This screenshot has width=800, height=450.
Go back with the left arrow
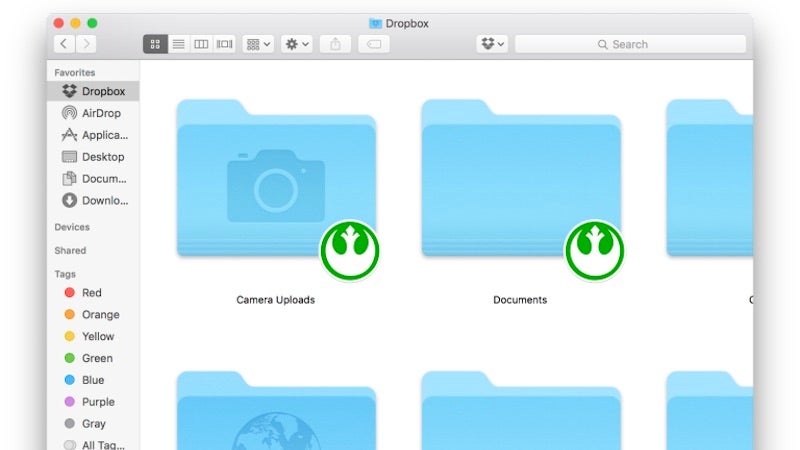point(64,44)
